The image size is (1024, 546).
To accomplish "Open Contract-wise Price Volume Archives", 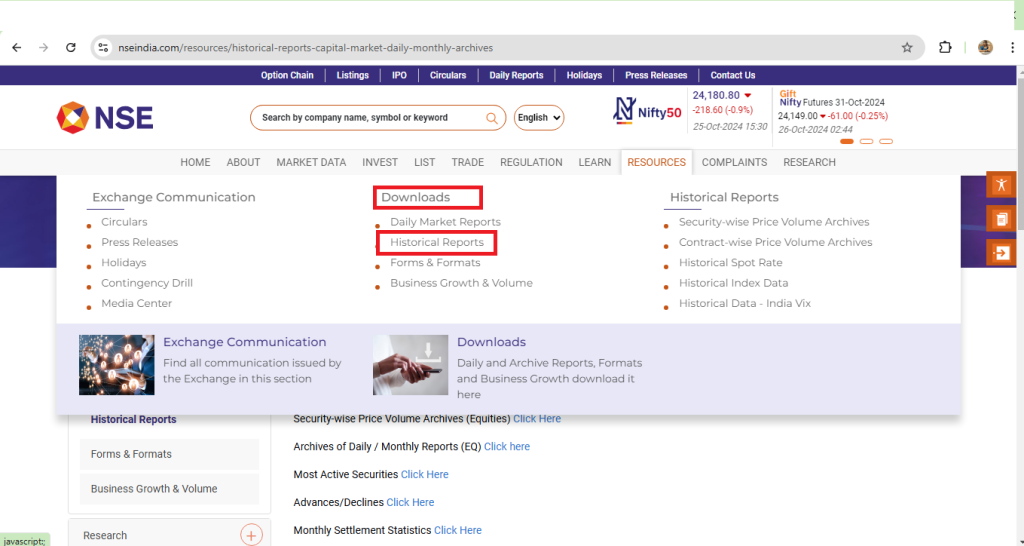I will coord(775,242).
